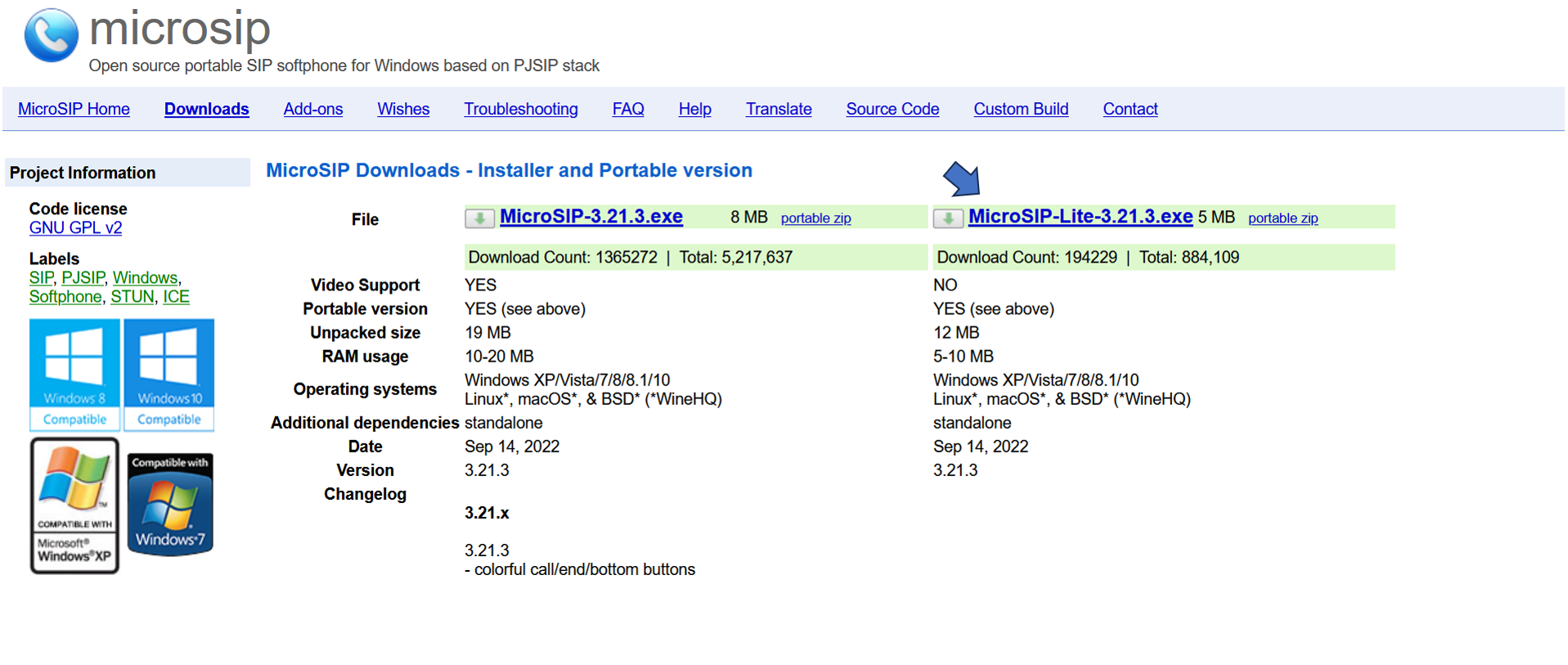Open the Custom Build page

[x=1021, y=109]
